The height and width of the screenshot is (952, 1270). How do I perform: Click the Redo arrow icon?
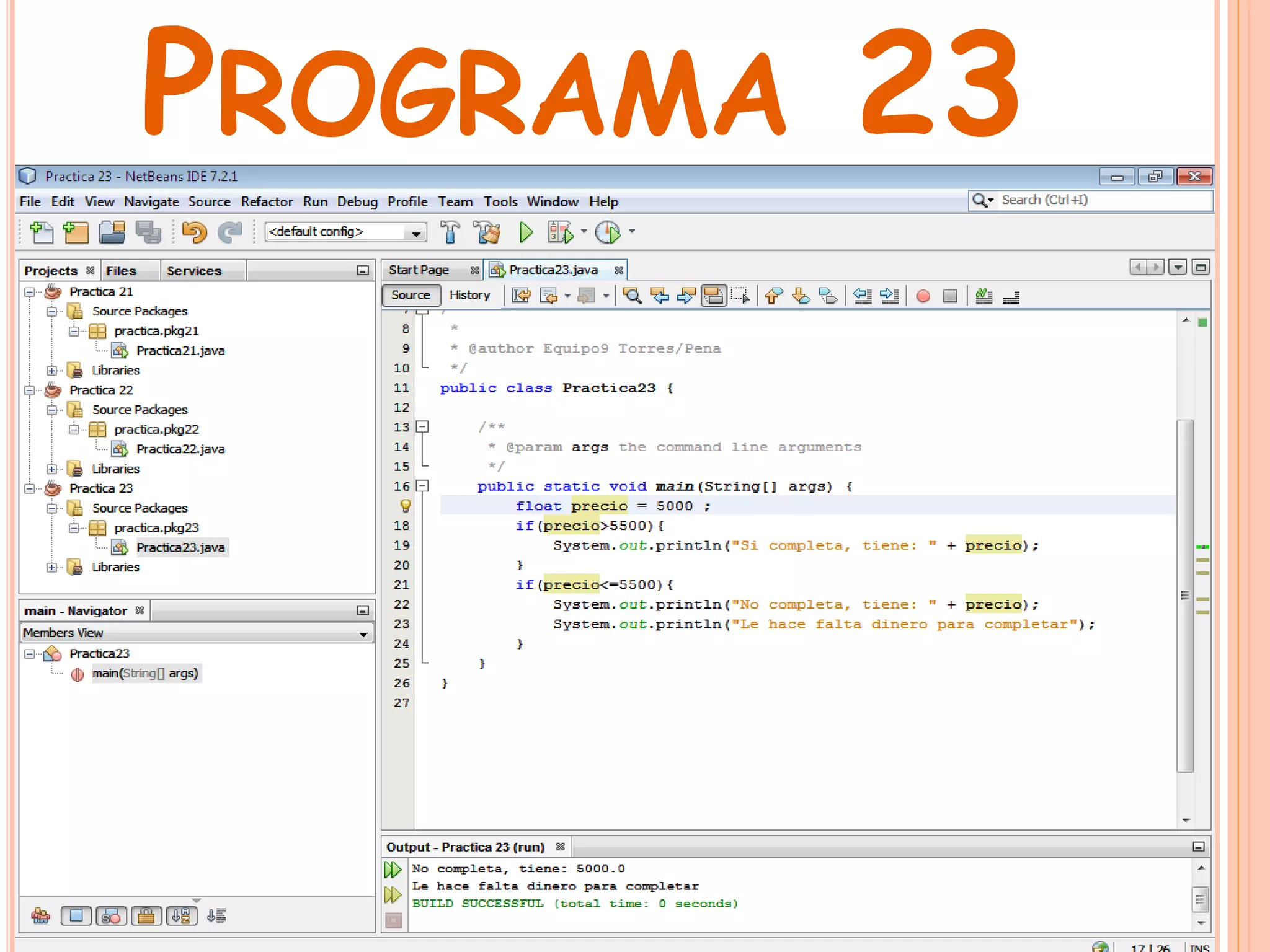(x=230, y=232)
